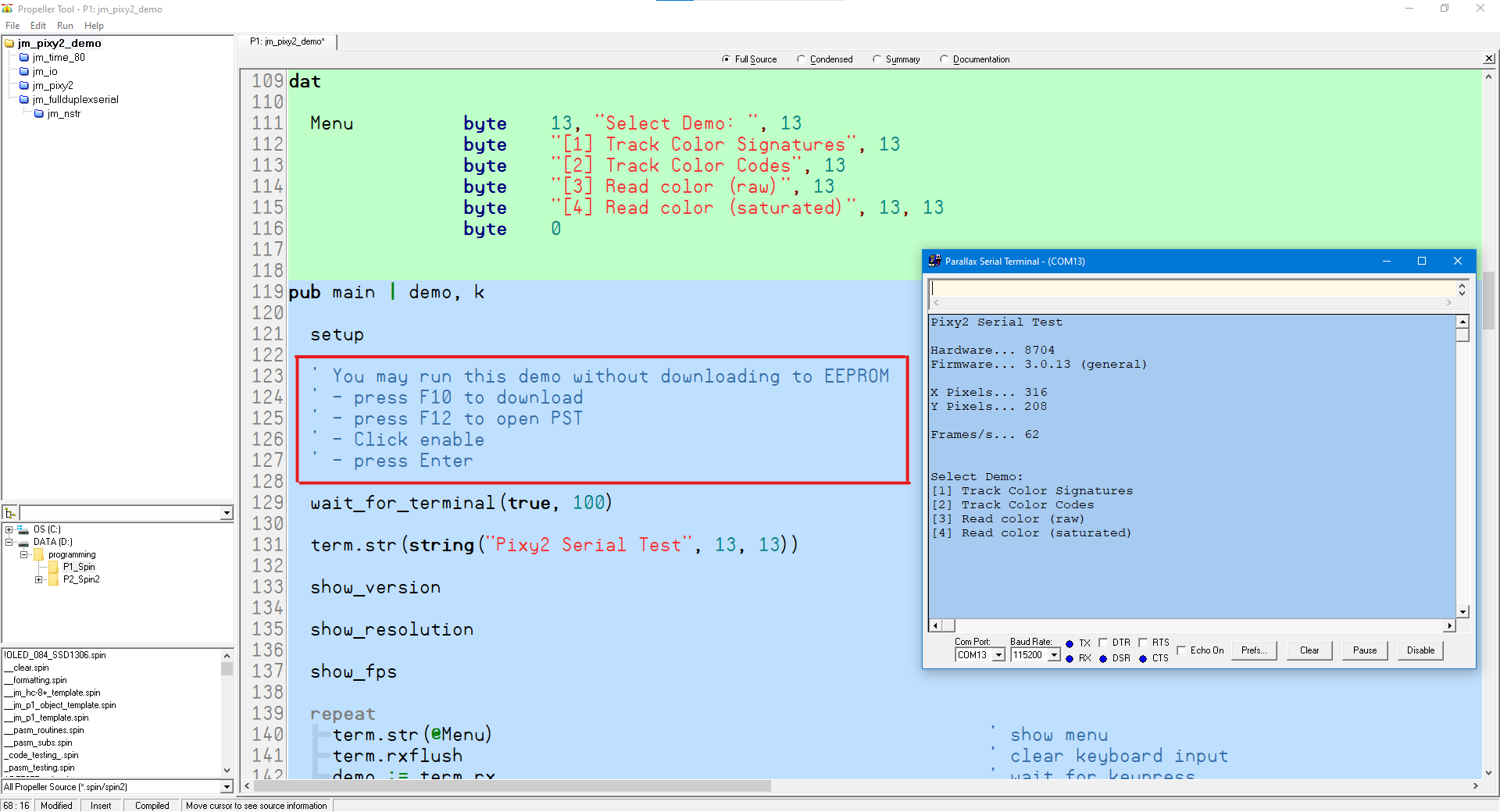Screen dimensions: 1500x812
Task: Open the Com Port dropdown
Action: point(998,656)
